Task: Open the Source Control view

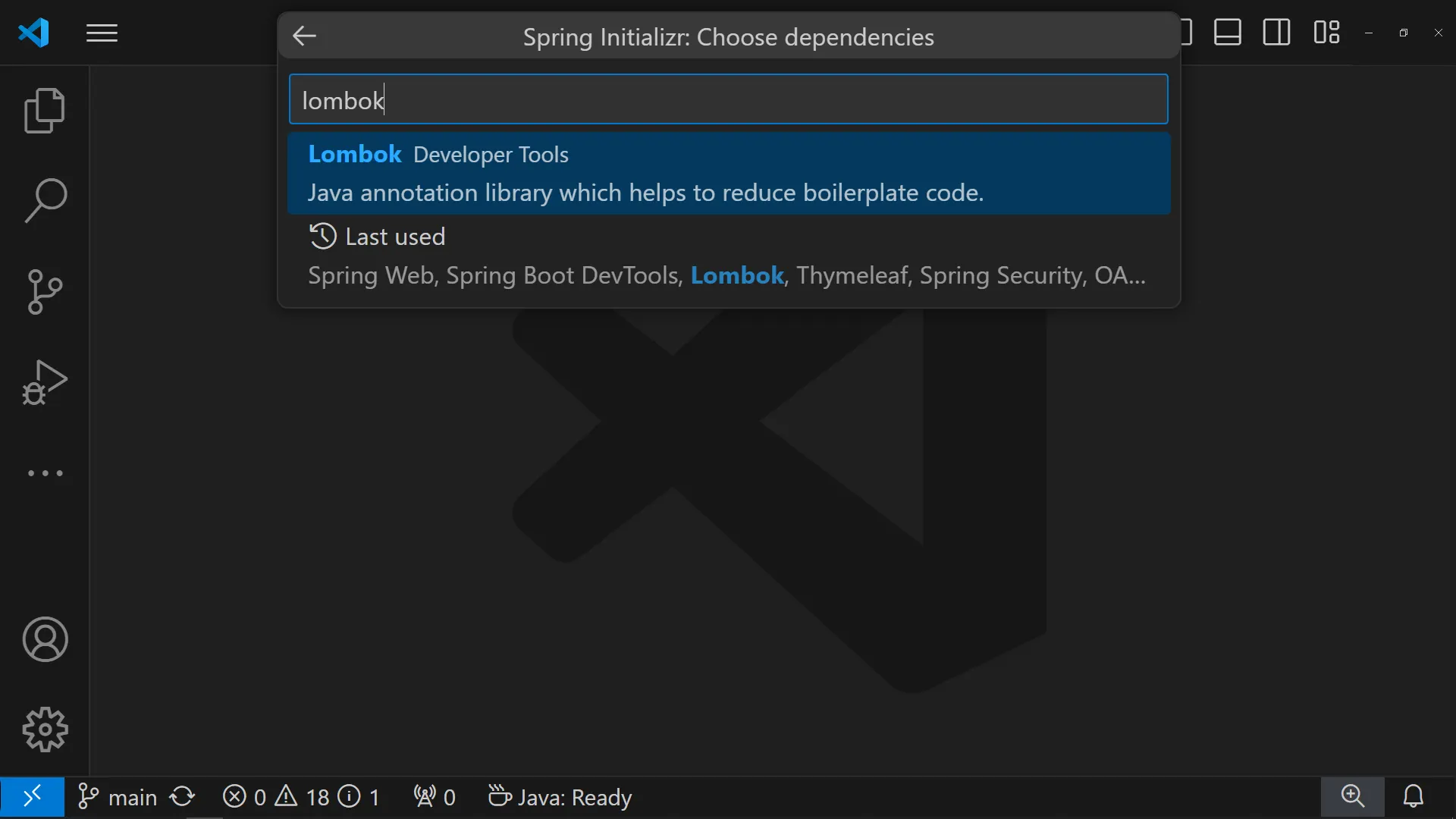Action: click(x=45, y=292)
